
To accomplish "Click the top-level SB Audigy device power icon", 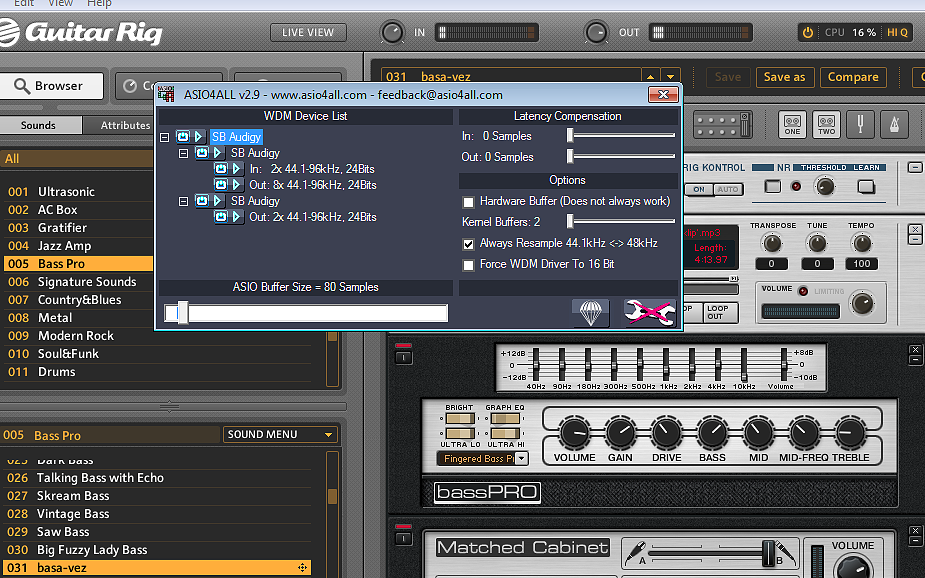I will click(183, 137).
